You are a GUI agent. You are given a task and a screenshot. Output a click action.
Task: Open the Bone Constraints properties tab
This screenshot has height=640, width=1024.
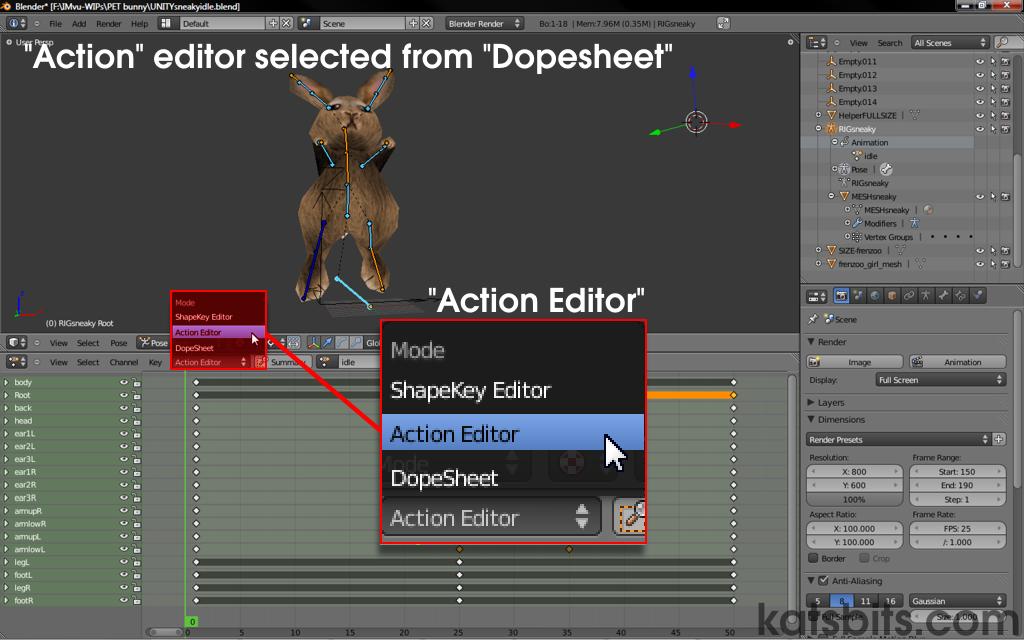coord(960,296)
